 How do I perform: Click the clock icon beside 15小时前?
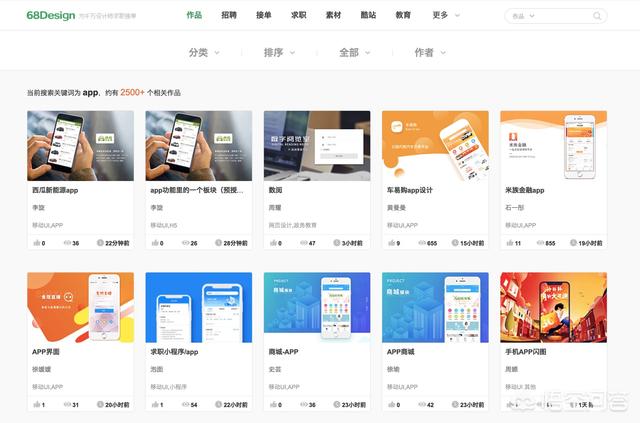pyautogui.click(x=455, y=243)
